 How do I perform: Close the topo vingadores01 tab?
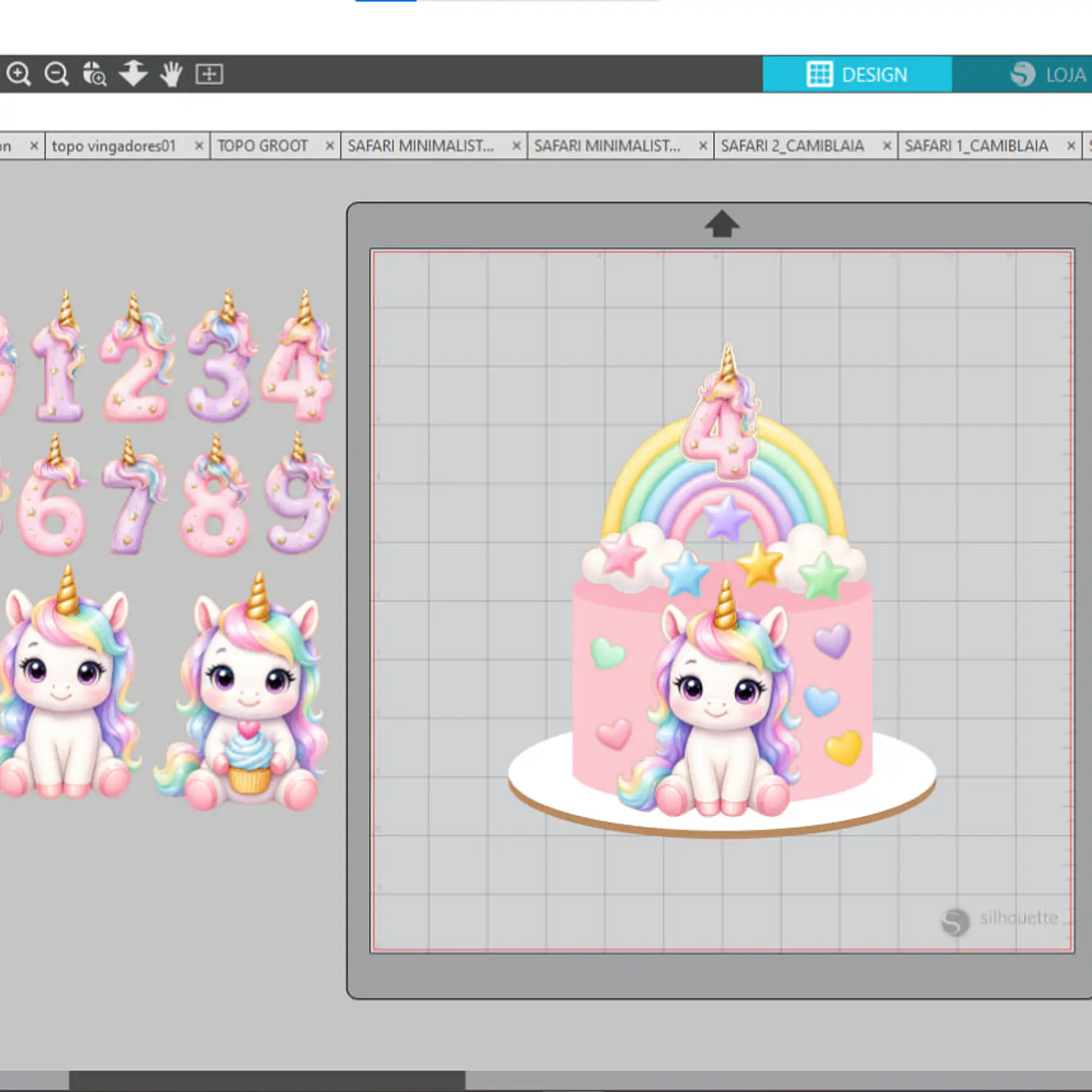(x=199, y=146)
